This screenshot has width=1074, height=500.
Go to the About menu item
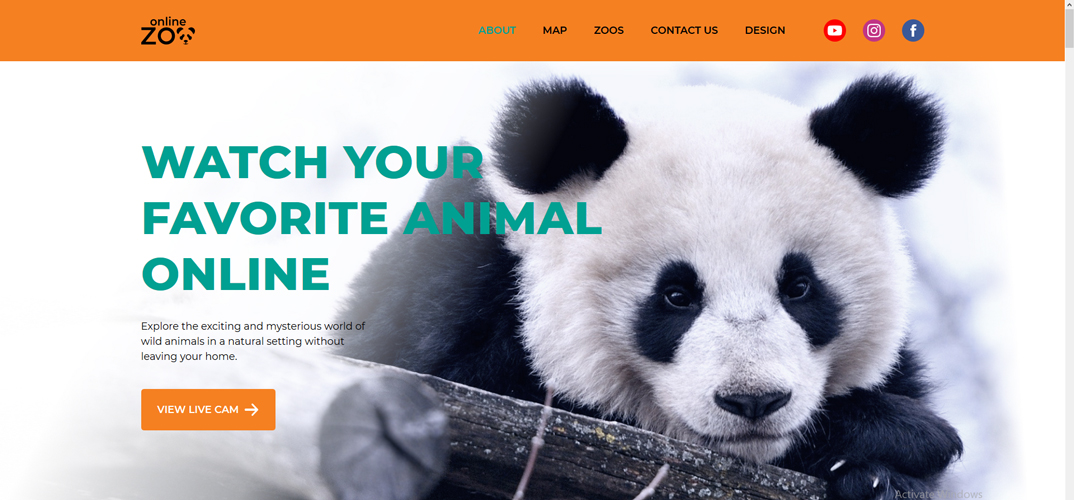[x=497, y=31]
